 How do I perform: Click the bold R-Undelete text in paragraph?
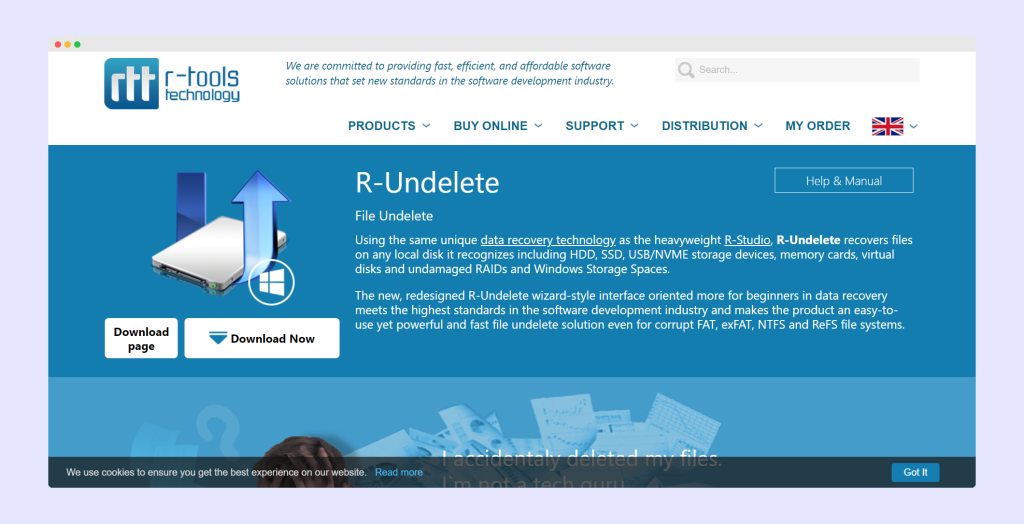(808, 240)
